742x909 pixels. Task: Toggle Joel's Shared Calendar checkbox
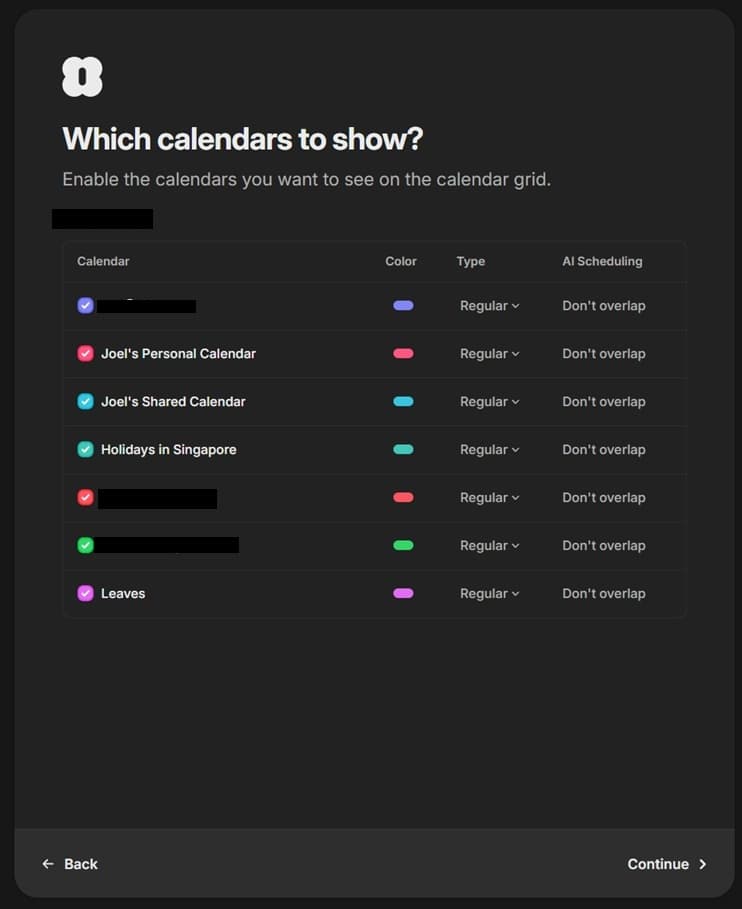tap(86, 402)
